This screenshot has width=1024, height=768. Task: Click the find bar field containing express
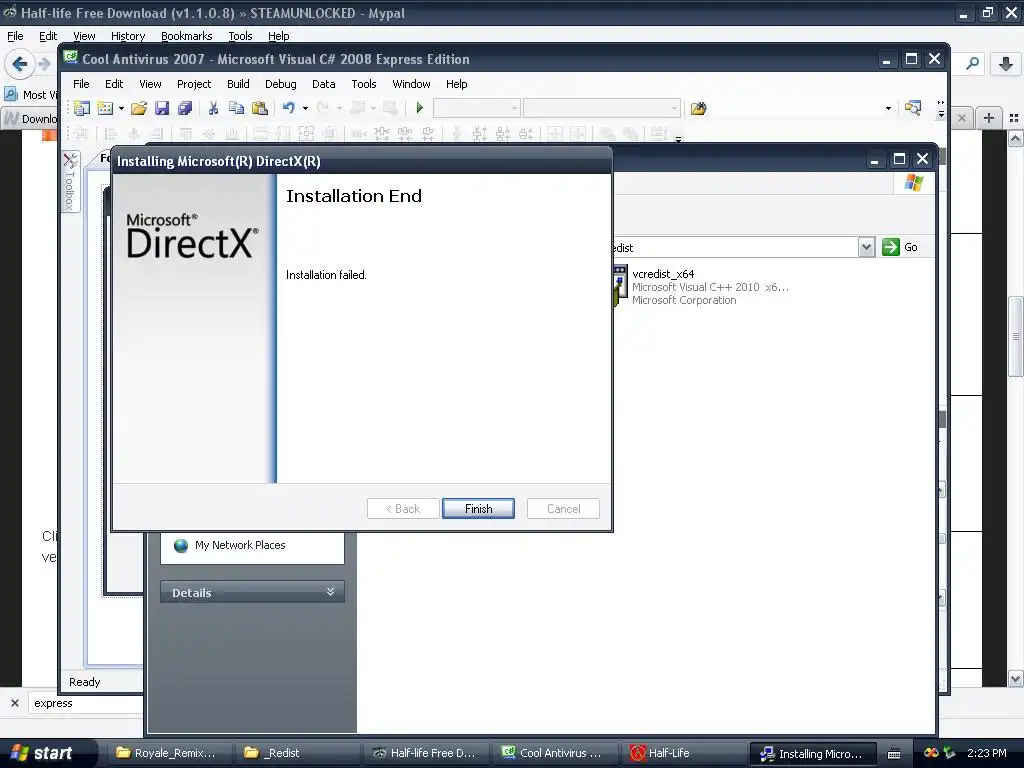(86, 703)
